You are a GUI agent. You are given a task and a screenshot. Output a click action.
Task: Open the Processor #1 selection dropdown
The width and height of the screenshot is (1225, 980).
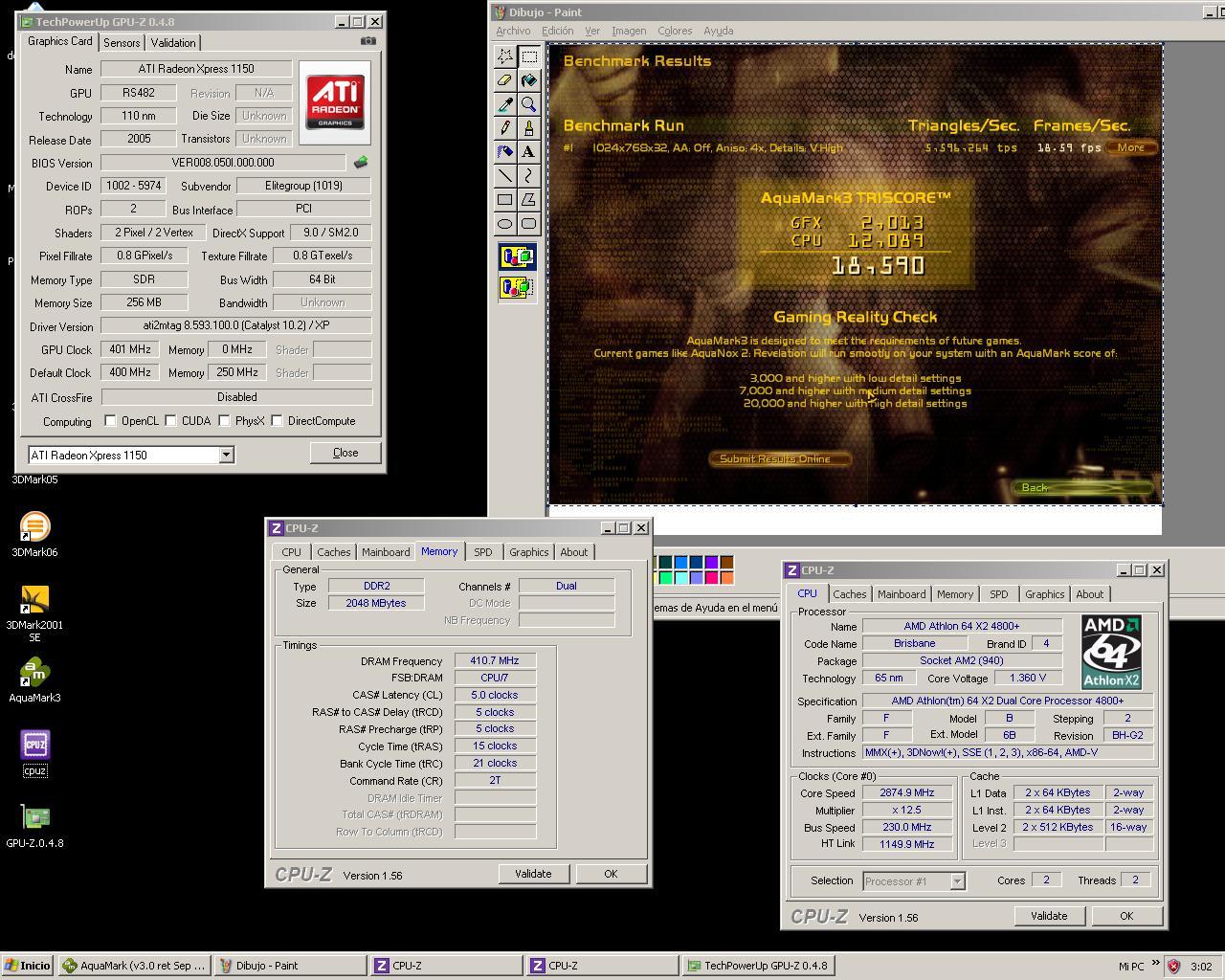[957, 881]
